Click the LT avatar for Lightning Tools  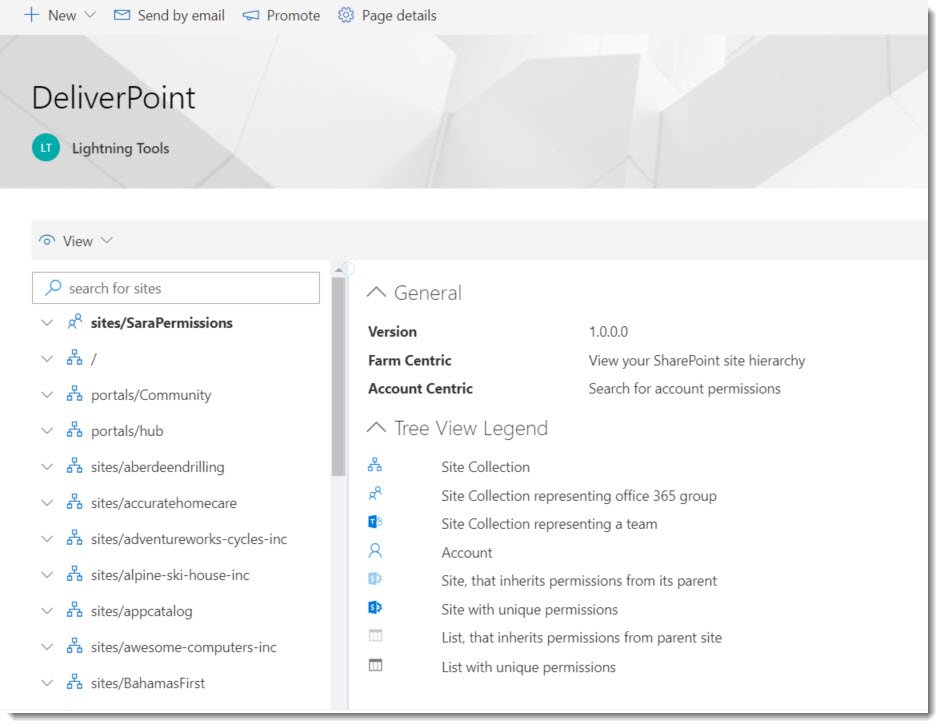[46, 148]
